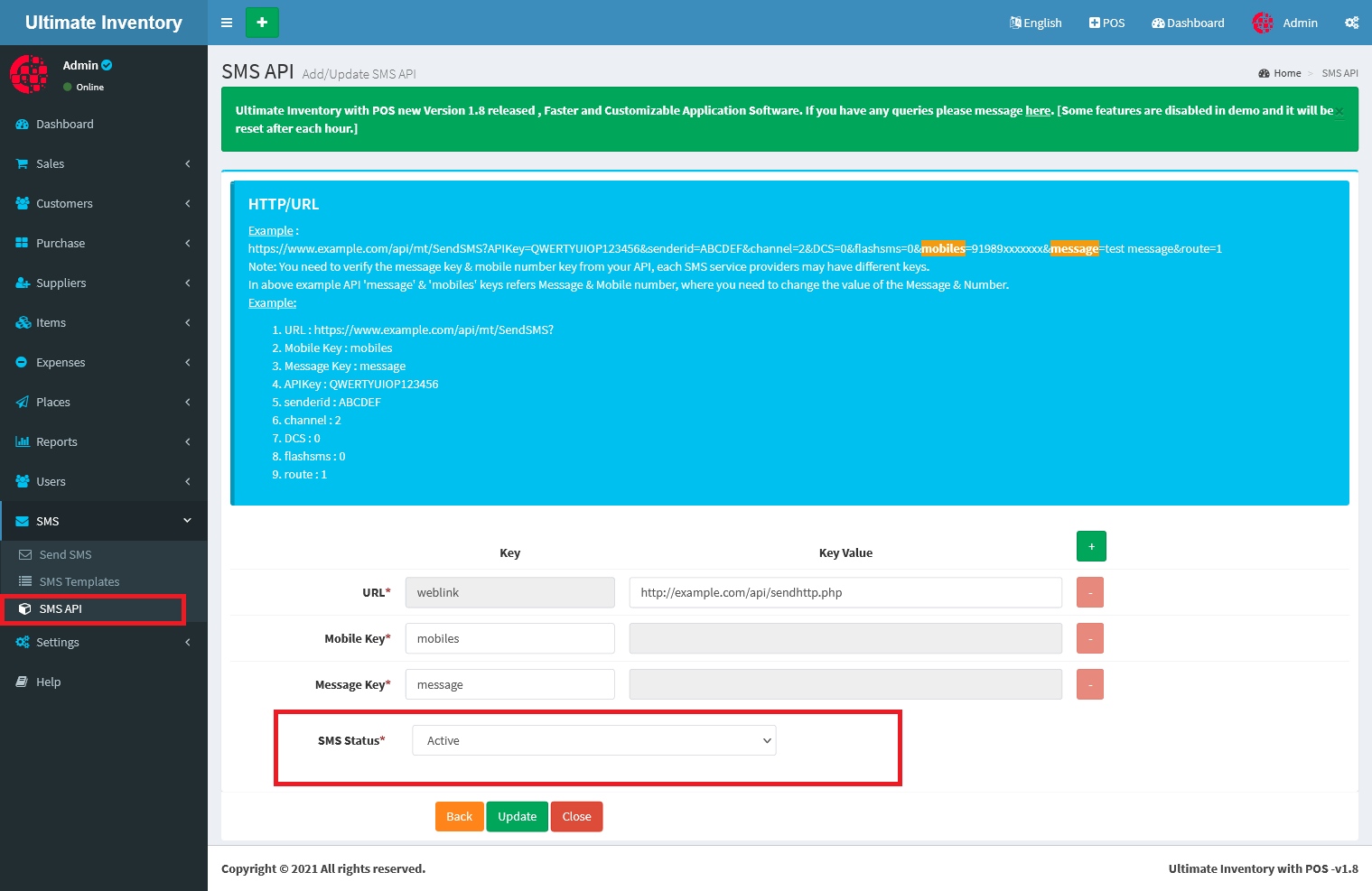The image size is (1372, 891).
Task: Go to Dashboard from top navigation
Action: pyautogui.click(x=1188, y=23)
